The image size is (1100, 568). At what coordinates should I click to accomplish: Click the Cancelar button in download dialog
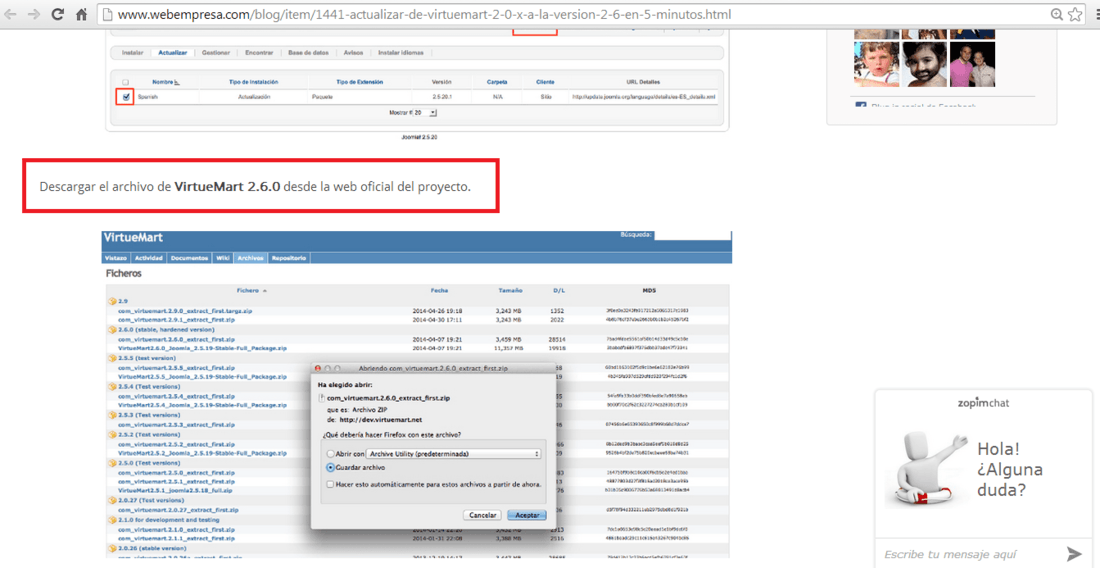click(x=483, y=515)
